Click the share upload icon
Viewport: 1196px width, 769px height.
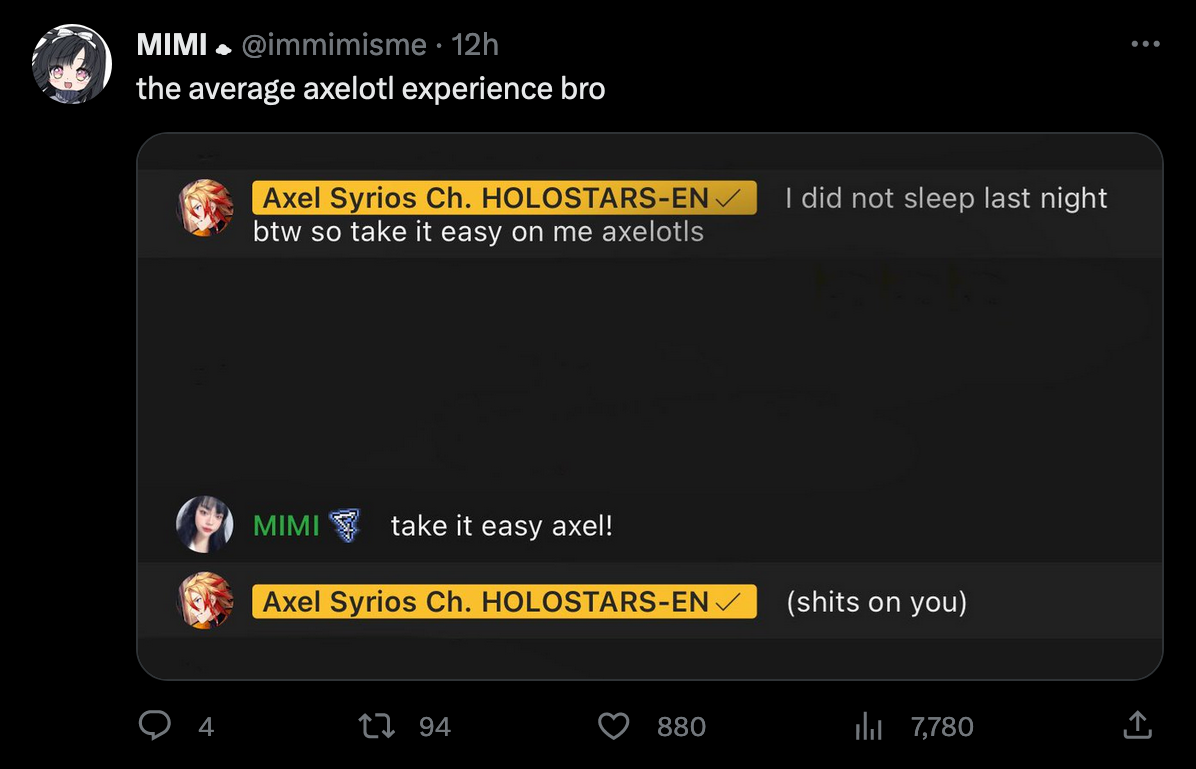click(1136, 725)
